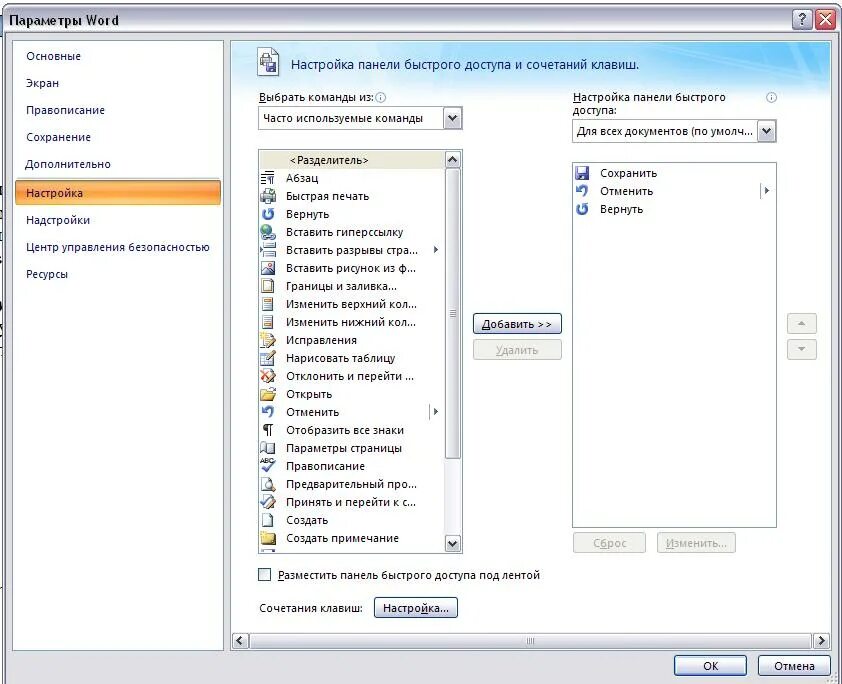The width and height of the screenshot is (842, 684).
Task: Open the Основные category
Action: tap(54, 56)
